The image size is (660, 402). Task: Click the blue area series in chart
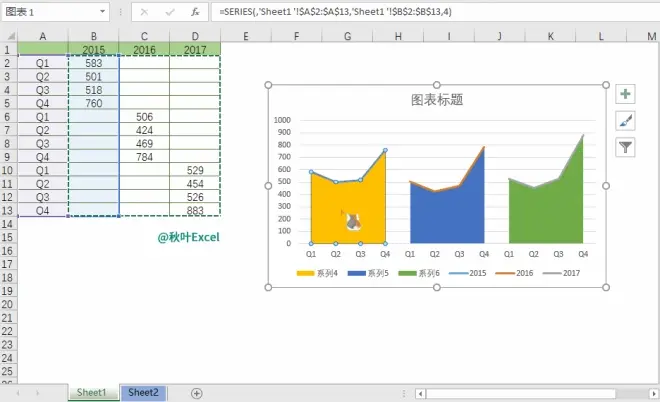point(447,215)
